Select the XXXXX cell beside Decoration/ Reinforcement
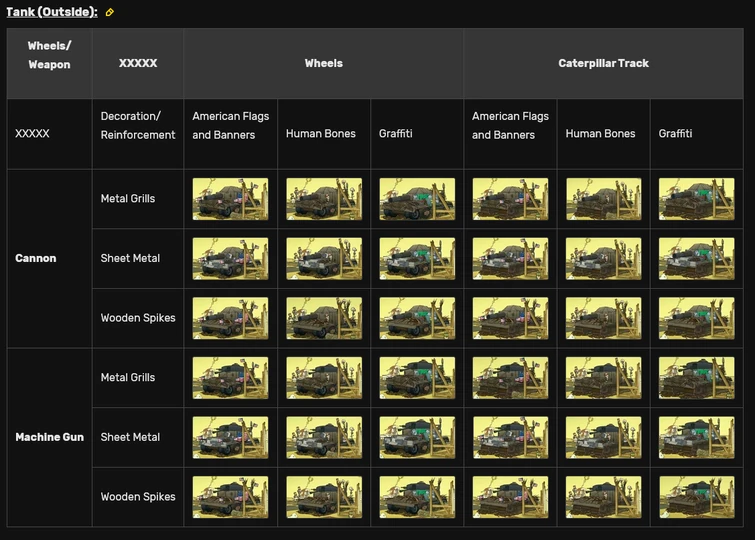755x540 pixels. pyautogui.click(x=49, y=134)
